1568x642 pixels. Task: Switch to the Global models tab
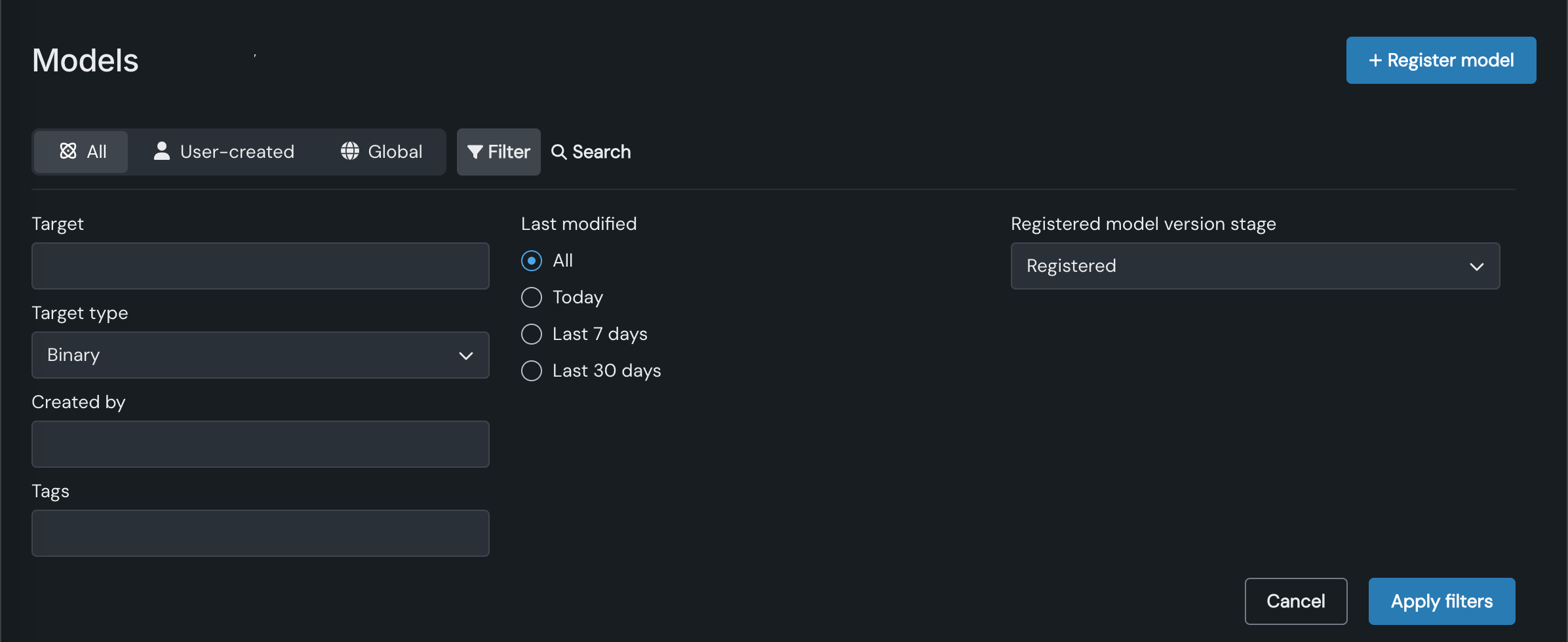pyautogui.click(x=382, y=152)
